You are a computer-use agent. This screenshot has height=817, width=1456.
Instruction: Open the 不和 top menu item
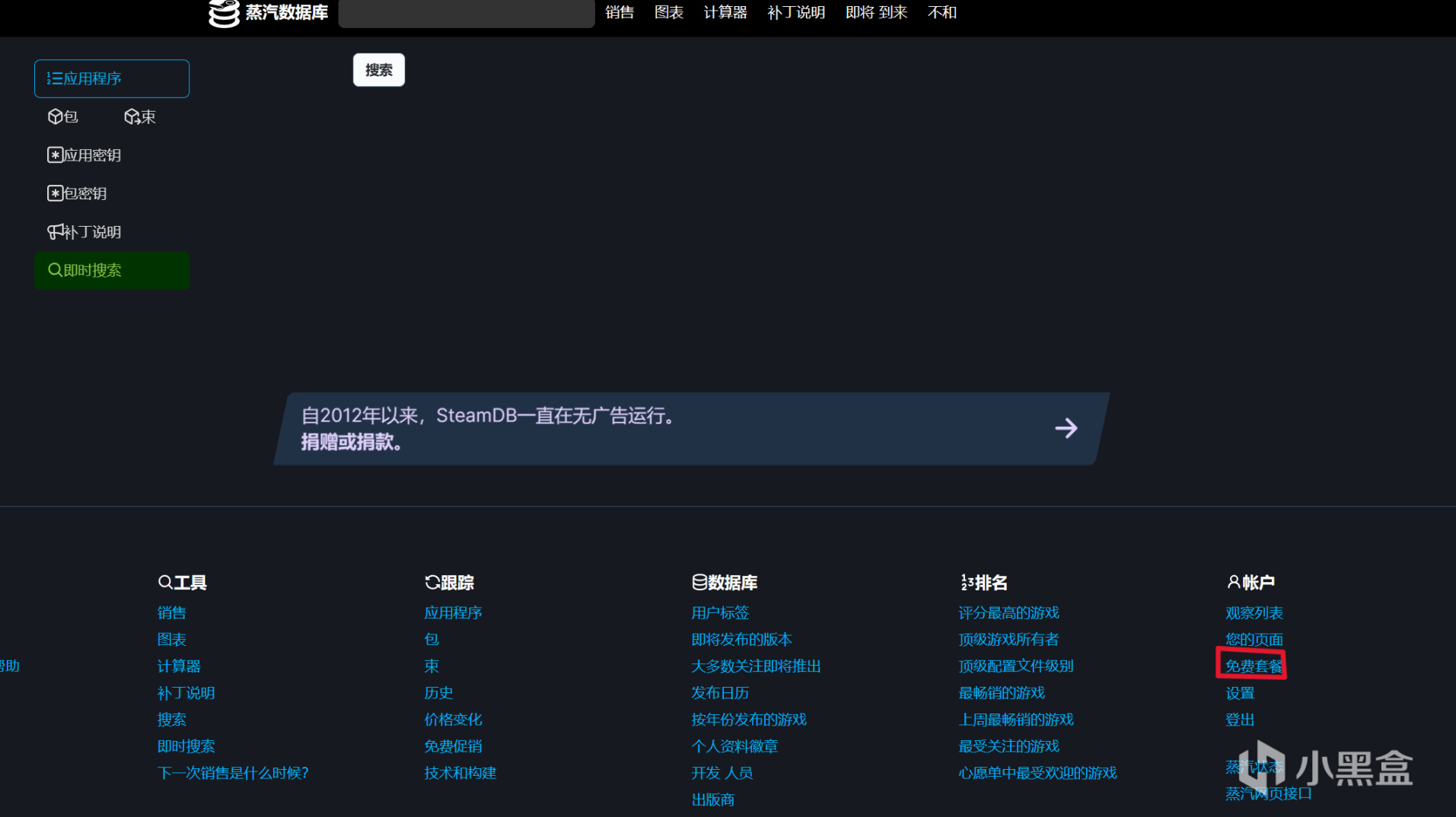pyautogui.click(x=942, y=12)
